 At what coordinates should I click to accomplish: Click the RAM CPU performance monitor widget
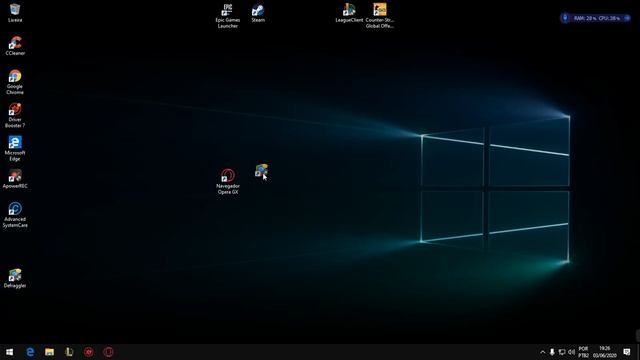point(596,18)
